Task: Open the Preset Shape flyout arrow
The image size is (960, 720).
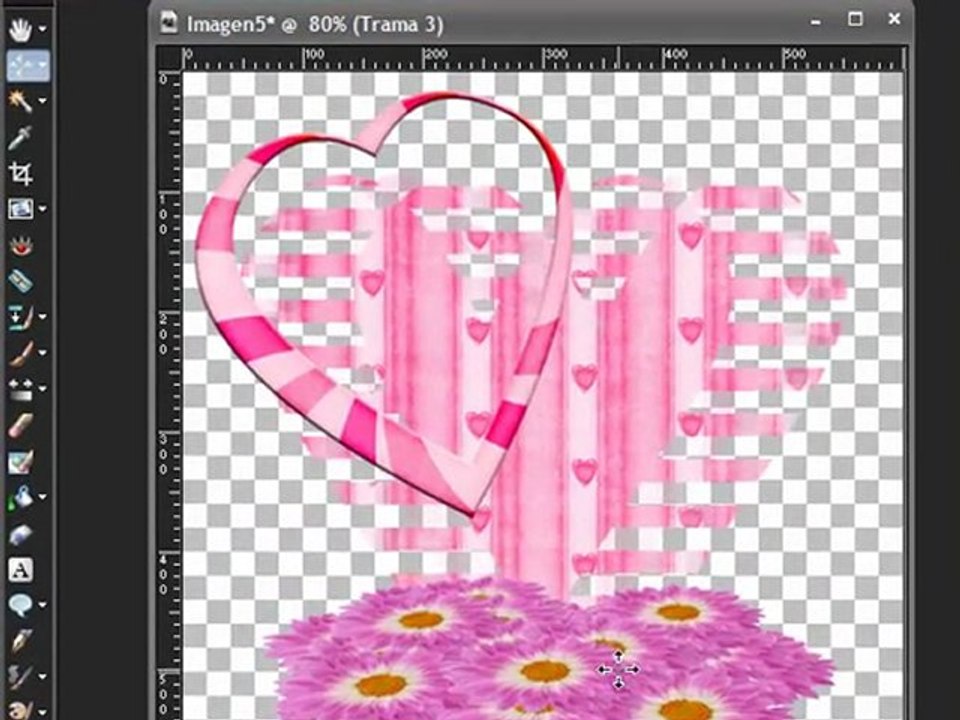Action: point(42,605)
